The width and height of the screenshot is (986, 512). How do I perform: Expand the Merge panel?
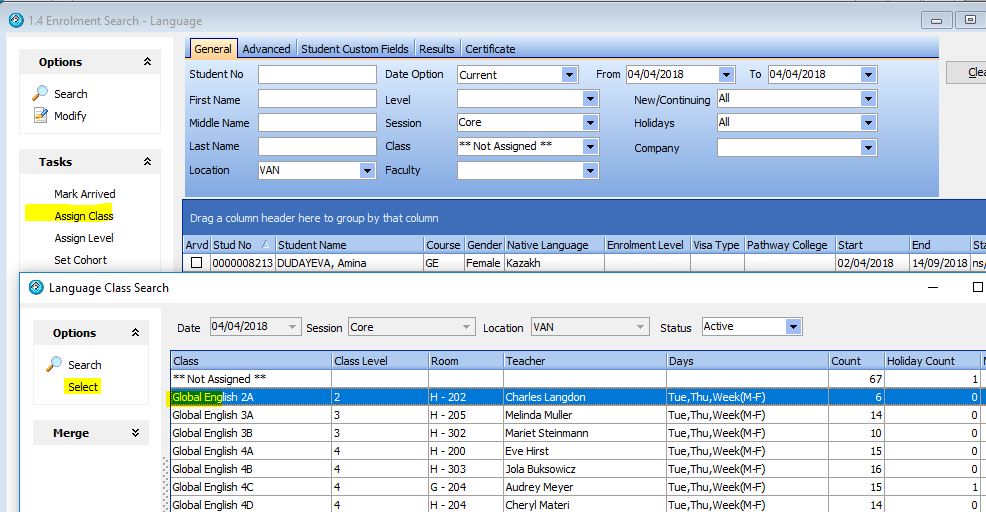click(135, 433)
